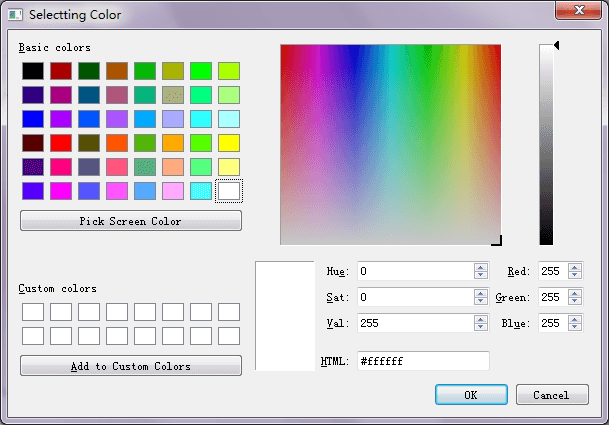Viewport: 609px width, 425px height.
Task: Pick the white basic color swatch
Action: [229, 190]
